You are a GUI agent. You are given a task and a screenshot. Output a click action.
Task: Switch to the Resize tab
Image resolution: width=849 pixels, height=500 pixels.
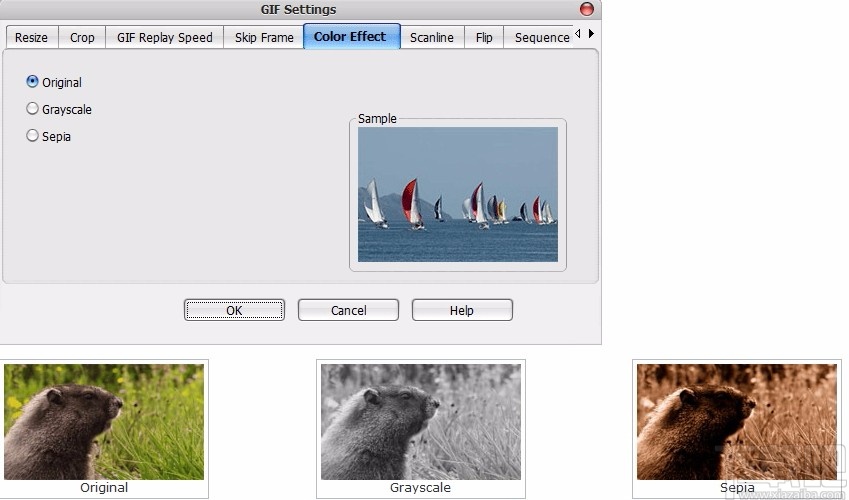[31, 37]
